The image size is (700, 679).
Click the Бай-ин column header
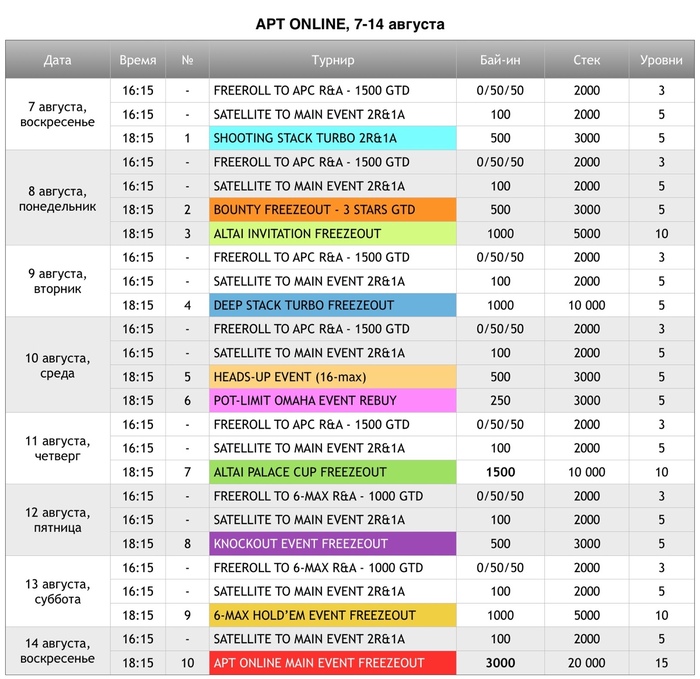(x=500, y=60)
